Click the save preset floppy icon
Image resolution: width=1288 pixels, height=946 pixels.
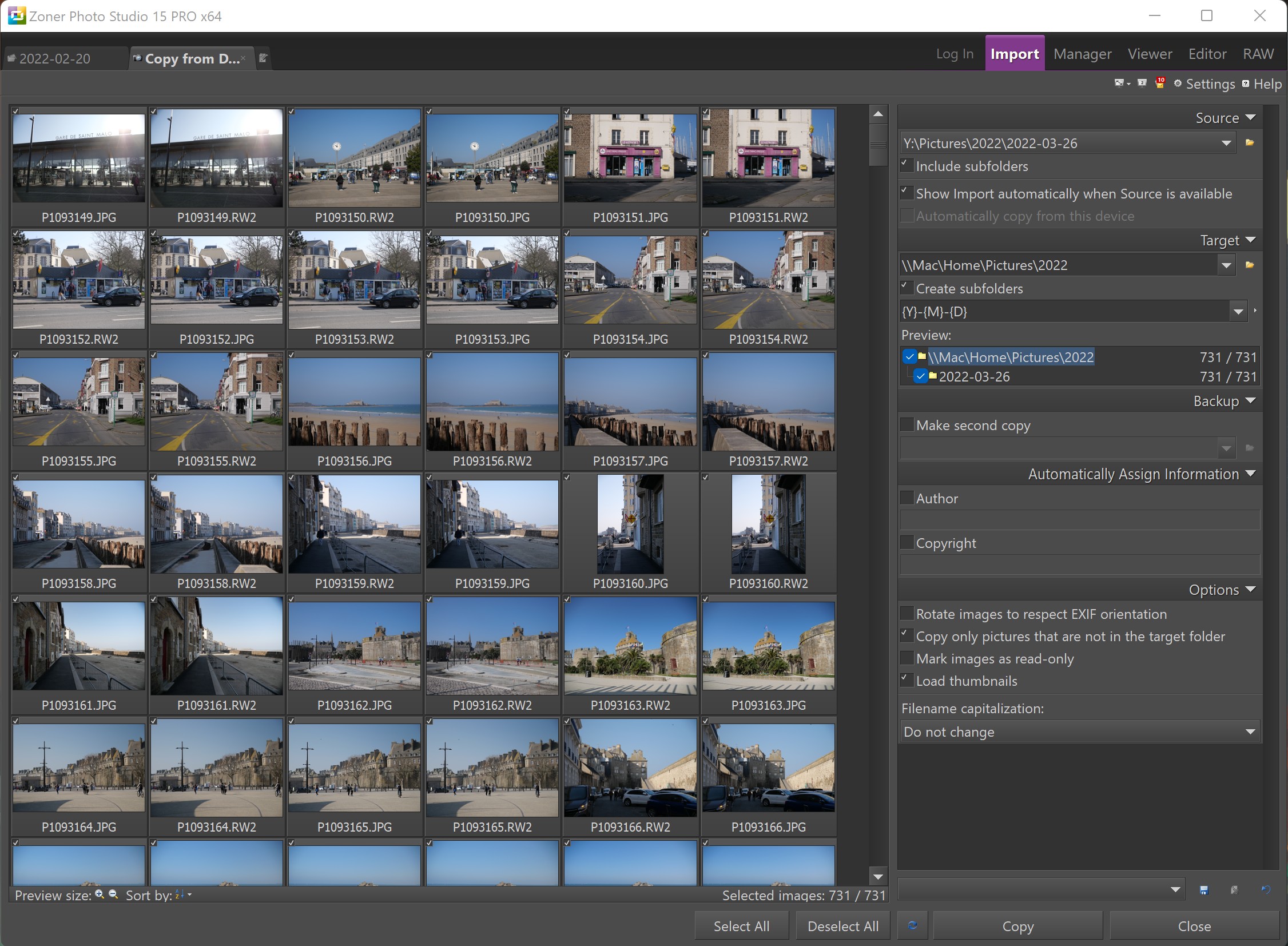[x=1204, y=890]
